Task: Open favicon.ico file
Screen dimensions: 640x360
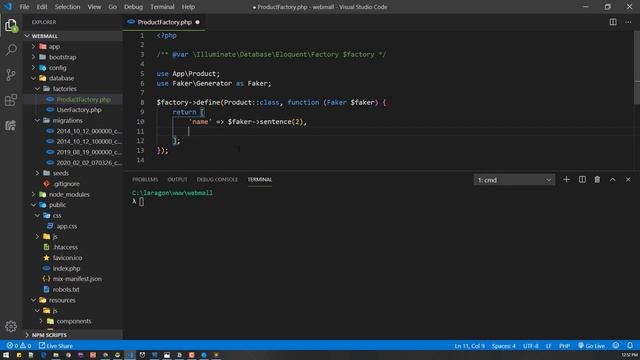Action: pyautogui.click(x=67, y=258)
